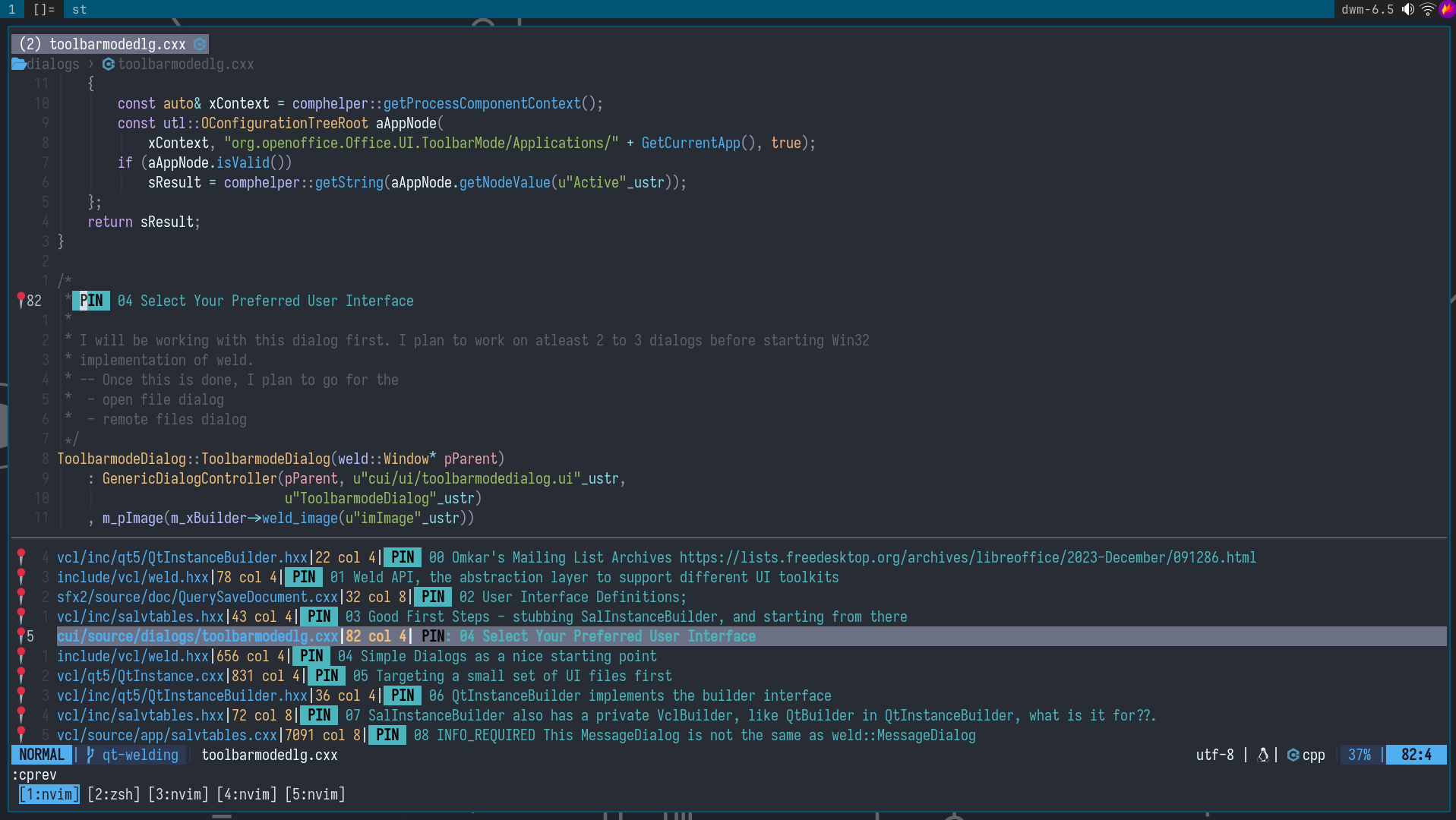1456x820 pixels.
Task: Click the C++ icon in buffer tab
Action: 200,44
